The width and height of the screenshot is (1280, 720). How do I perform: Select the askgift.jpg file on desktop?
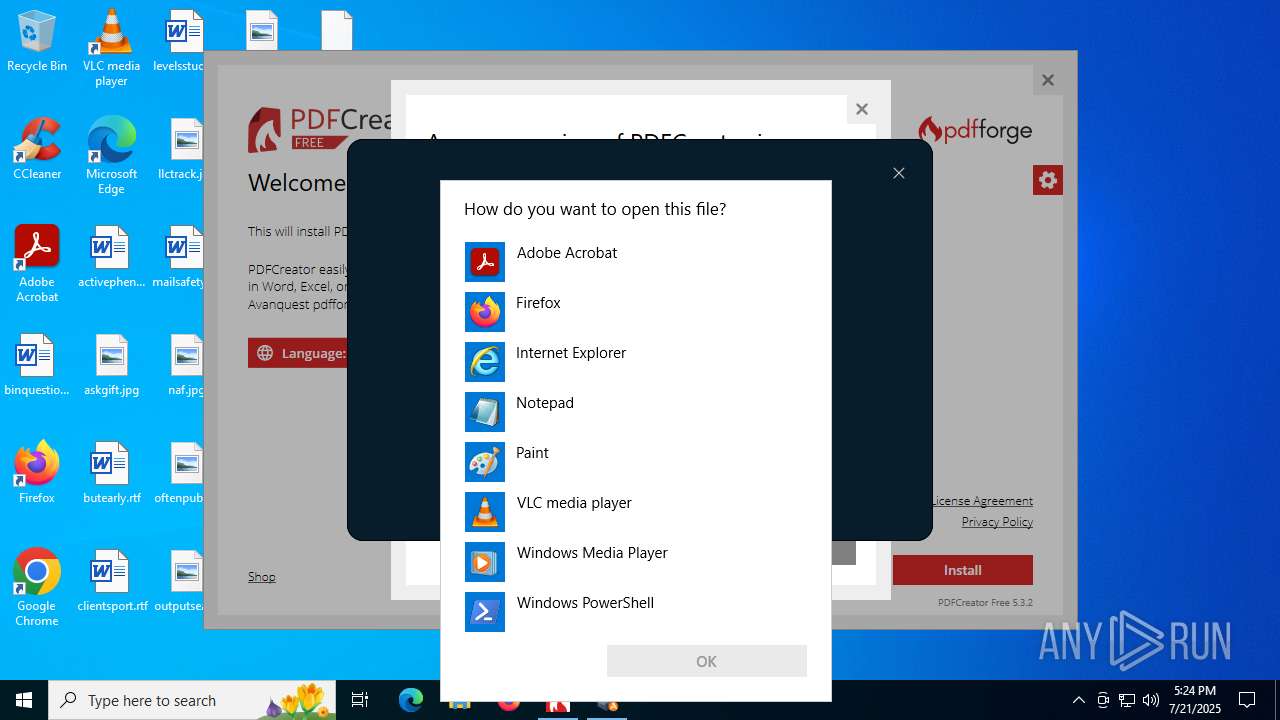(x=111, y=365)
